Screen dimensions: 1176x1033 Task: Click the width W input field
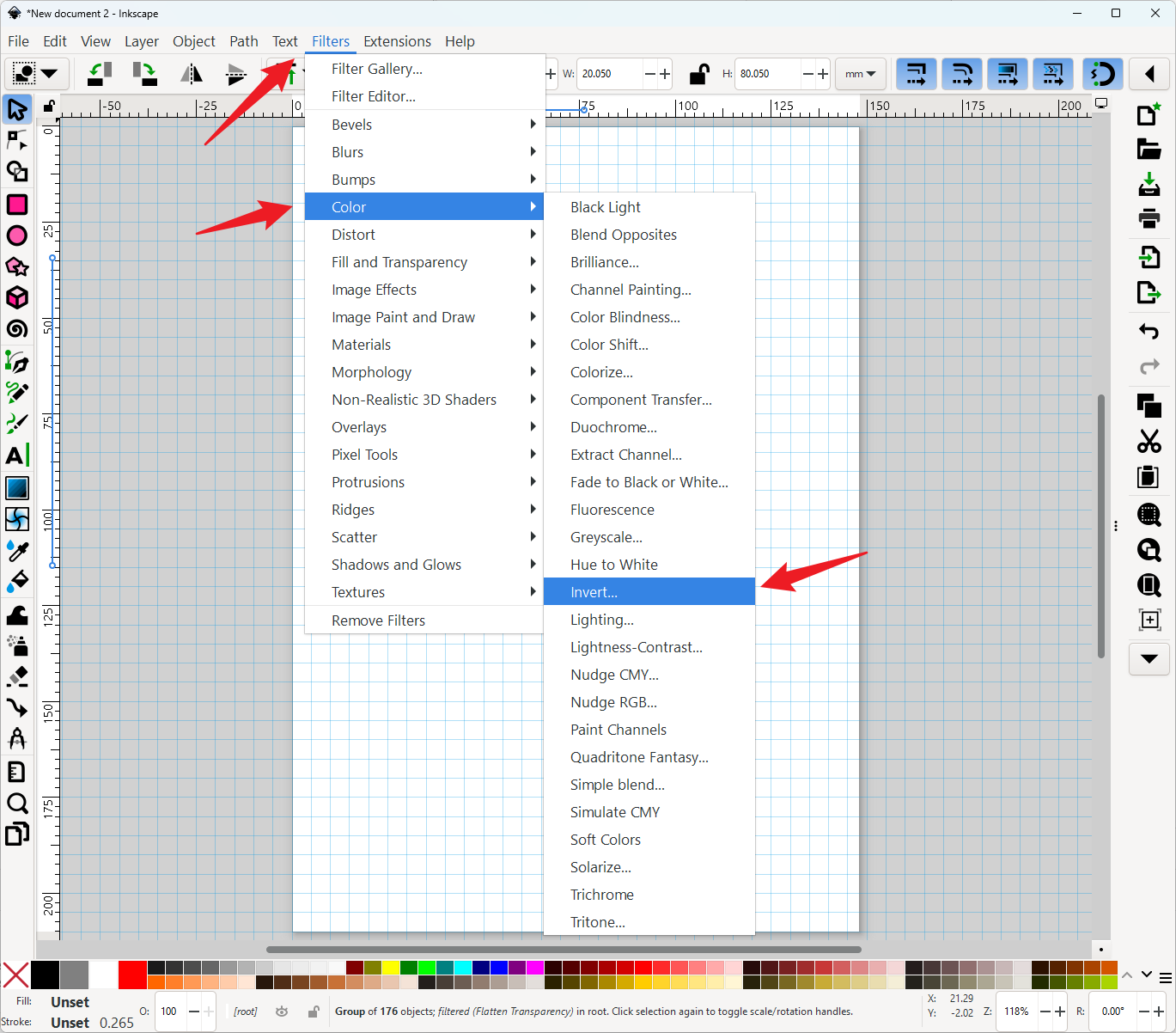610,74
